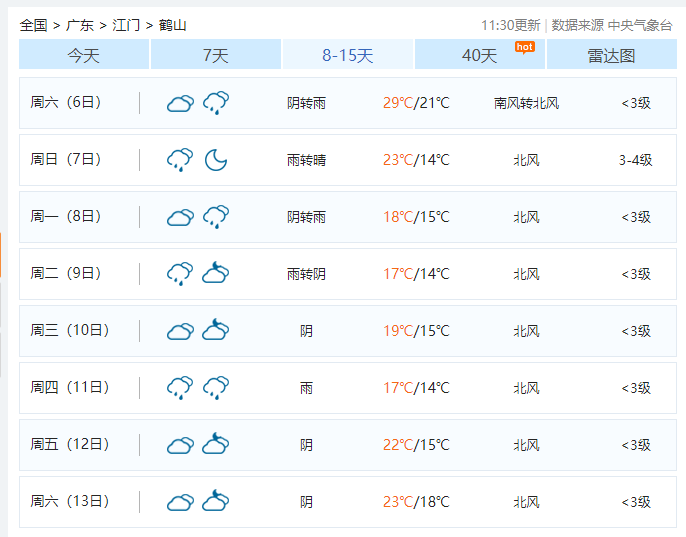This screenshot has width=686, height=537.
Task: Switch to the 今天 tab
Action: pyautogui.click(x=84, y=54)
